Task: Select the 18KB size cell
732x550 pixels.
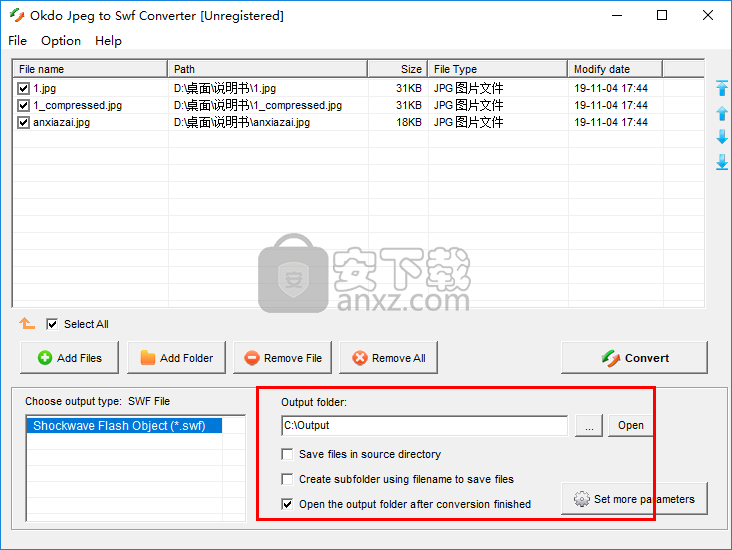Action: click(409, 122)
